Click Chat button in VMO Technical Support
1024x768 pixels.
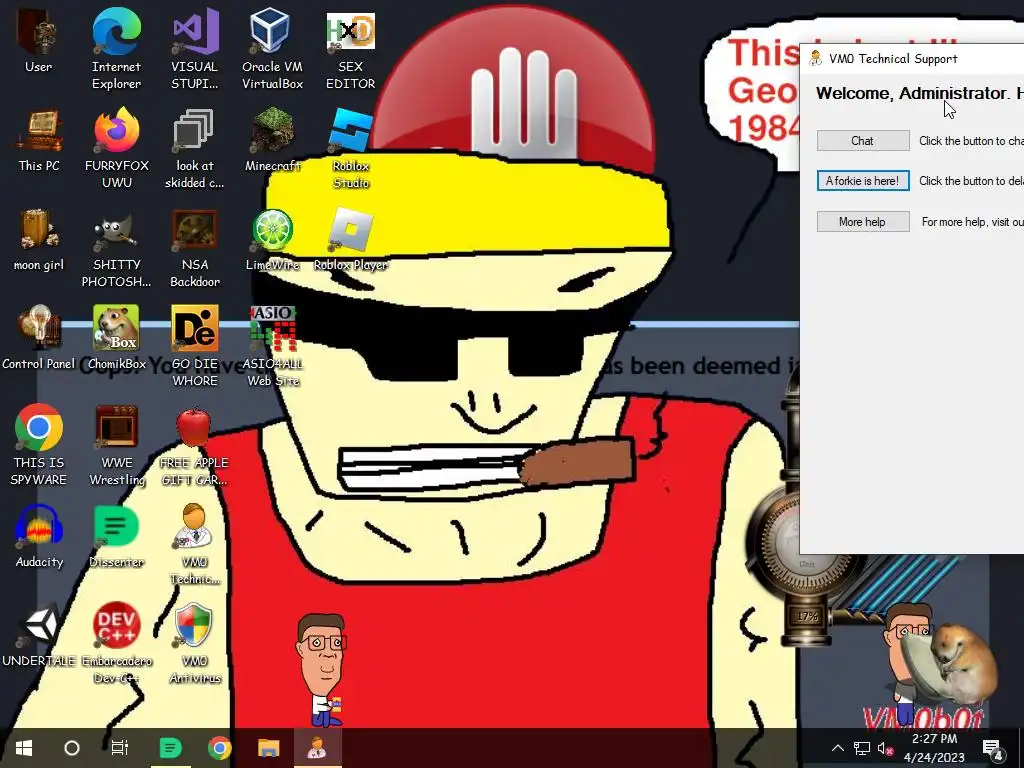863,140
